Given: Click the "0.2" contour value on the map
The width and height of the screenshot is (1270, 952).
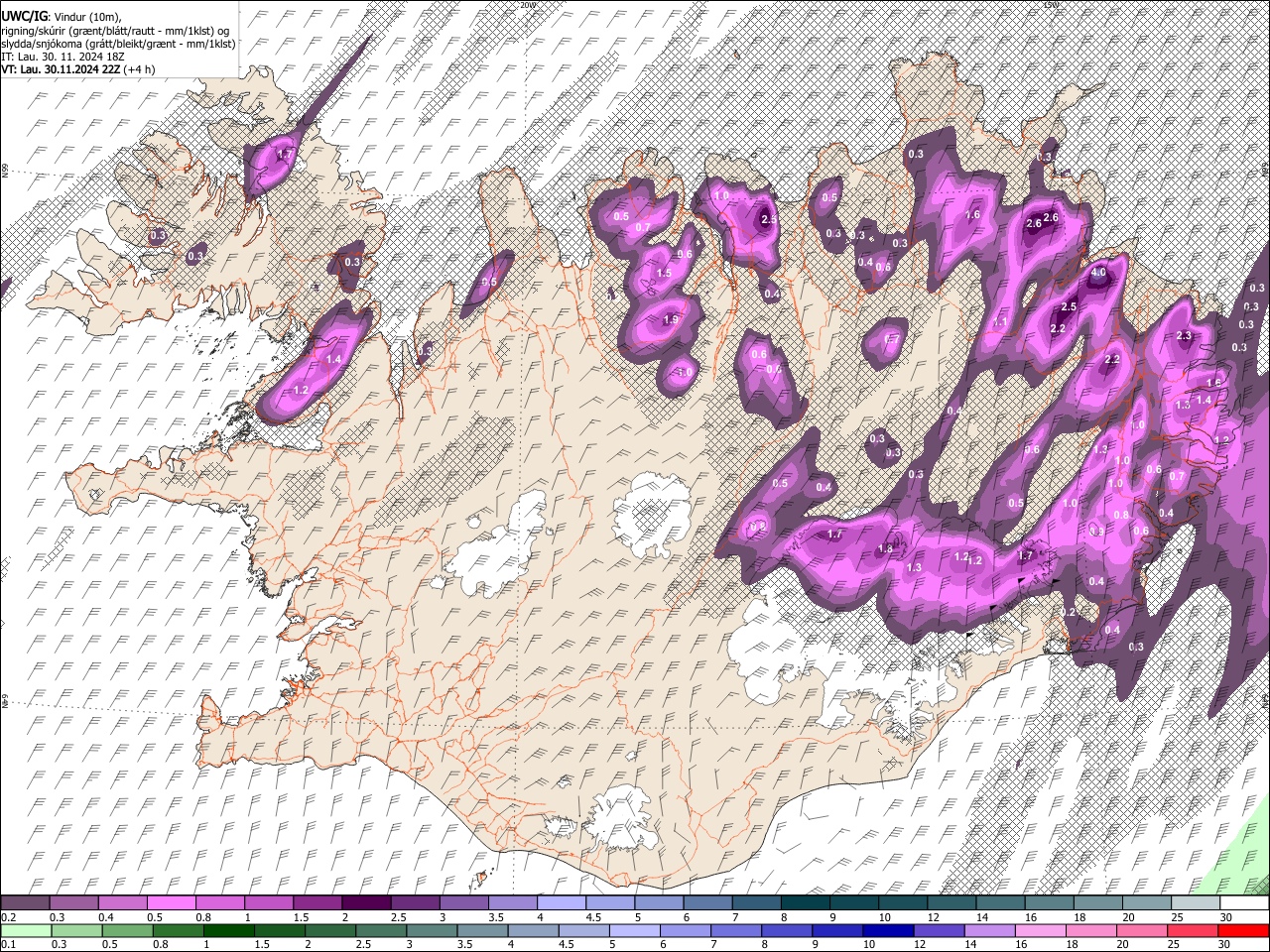Looking at the screenshot, I should click(x=1068, y=613).
